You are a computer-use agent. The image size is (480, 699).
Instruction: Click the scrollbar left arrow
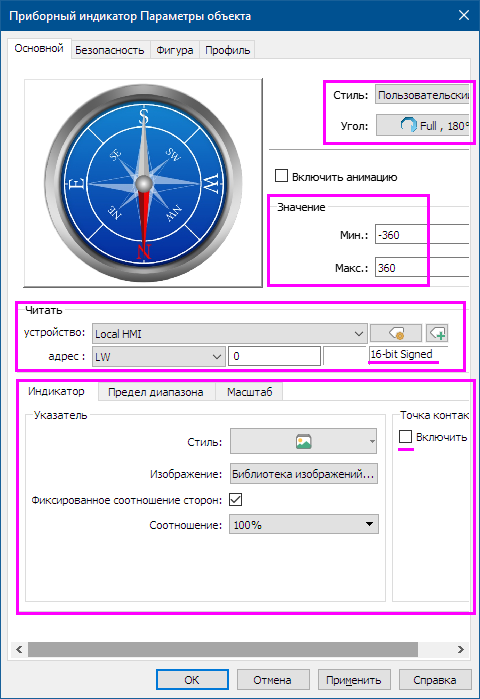tap(19, 649)
